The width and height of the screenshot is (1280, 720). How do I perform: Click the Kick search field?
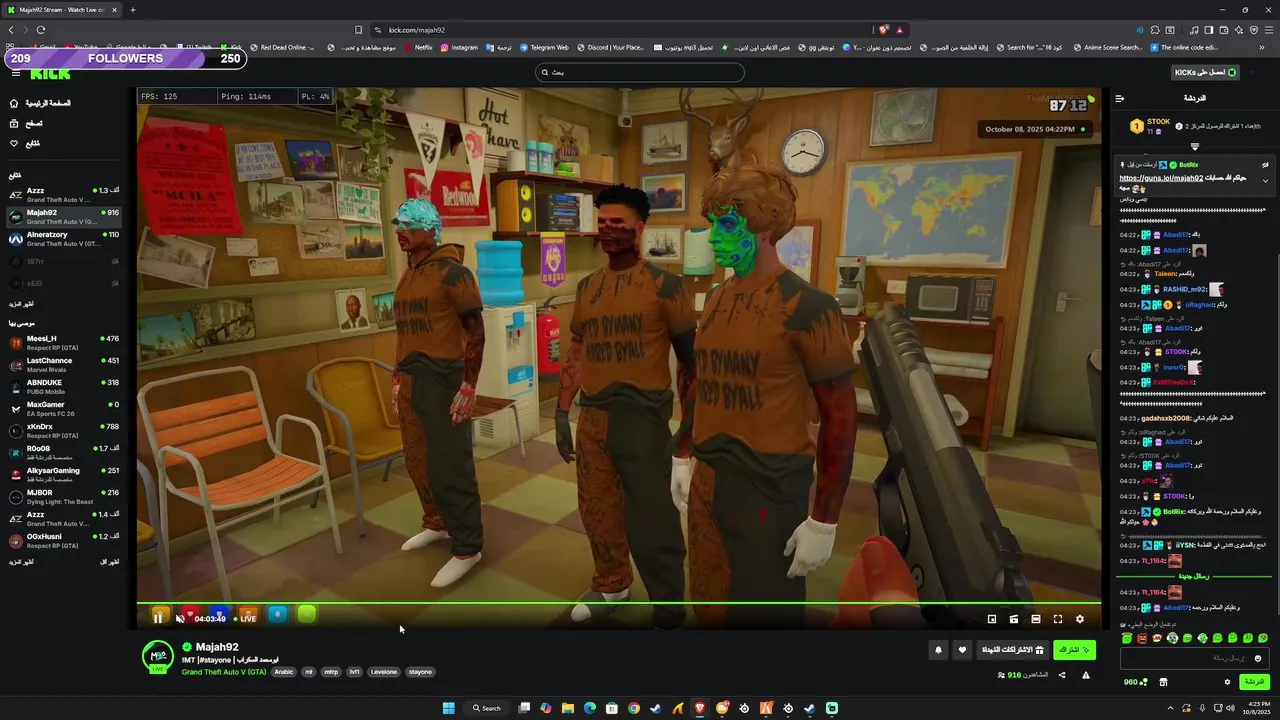point(640,72)
